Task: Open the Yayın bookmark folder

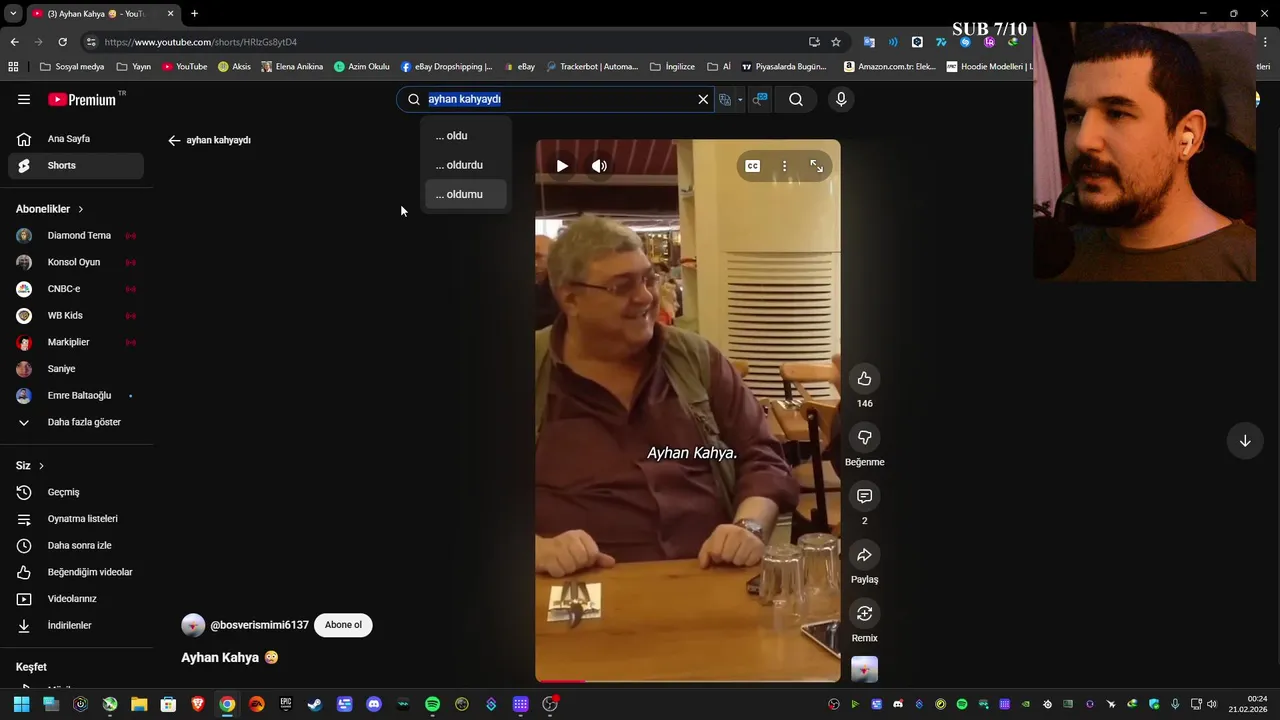Action: coord(134,67)
